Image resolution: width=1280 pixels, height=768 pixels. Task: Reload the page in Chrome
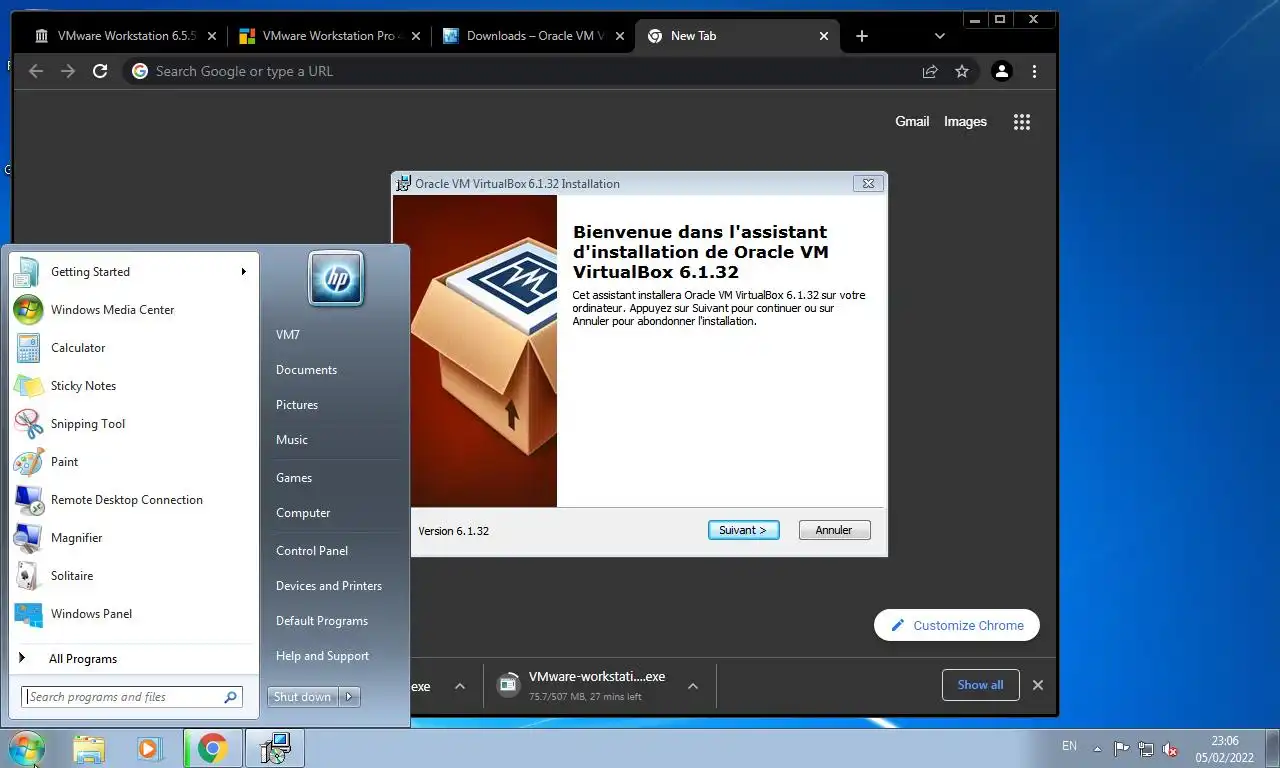tap(99, 71)
